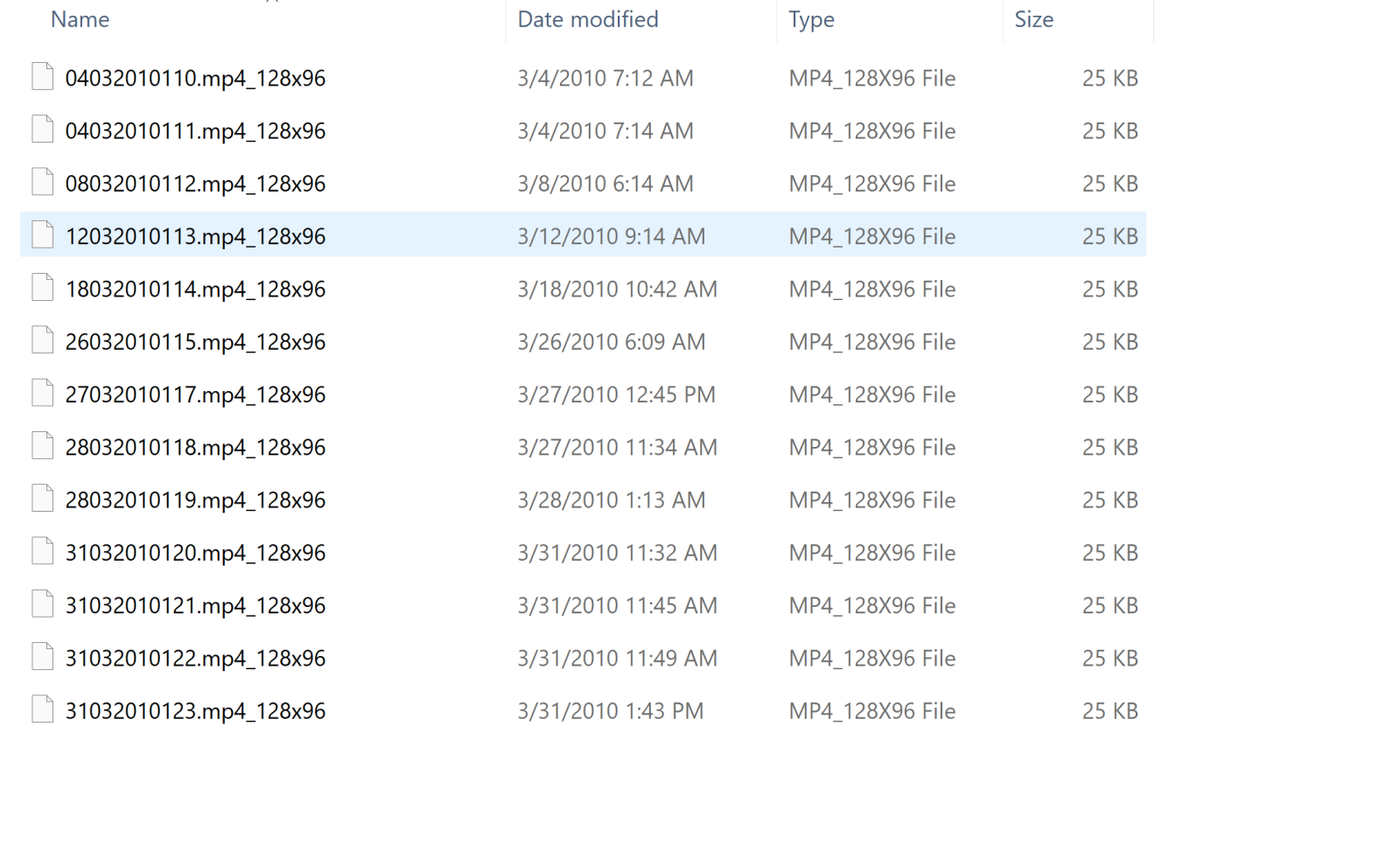Click the file icon for 18032010114.mp4_128x96
The width and height of the screenshot is (1400, 845).
click(x=42, y=288)
